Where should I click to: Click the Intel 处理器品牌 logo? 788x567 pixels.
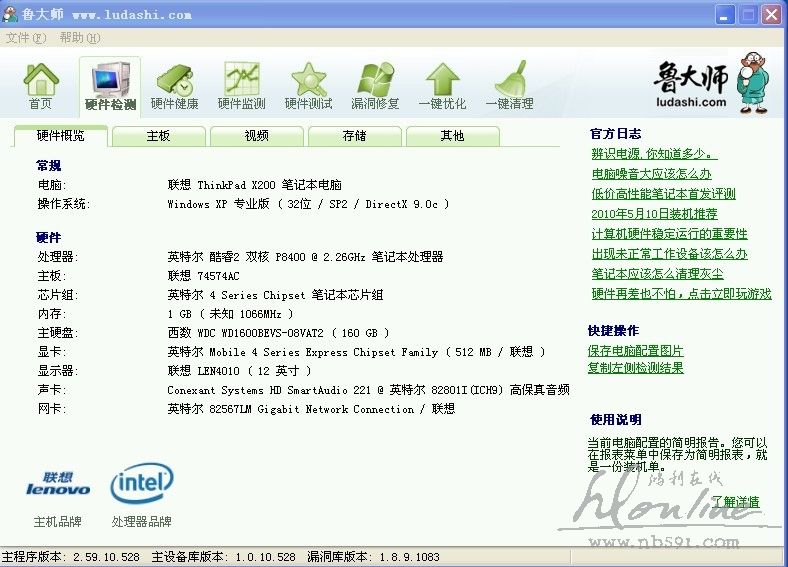[x=141, y=485]
